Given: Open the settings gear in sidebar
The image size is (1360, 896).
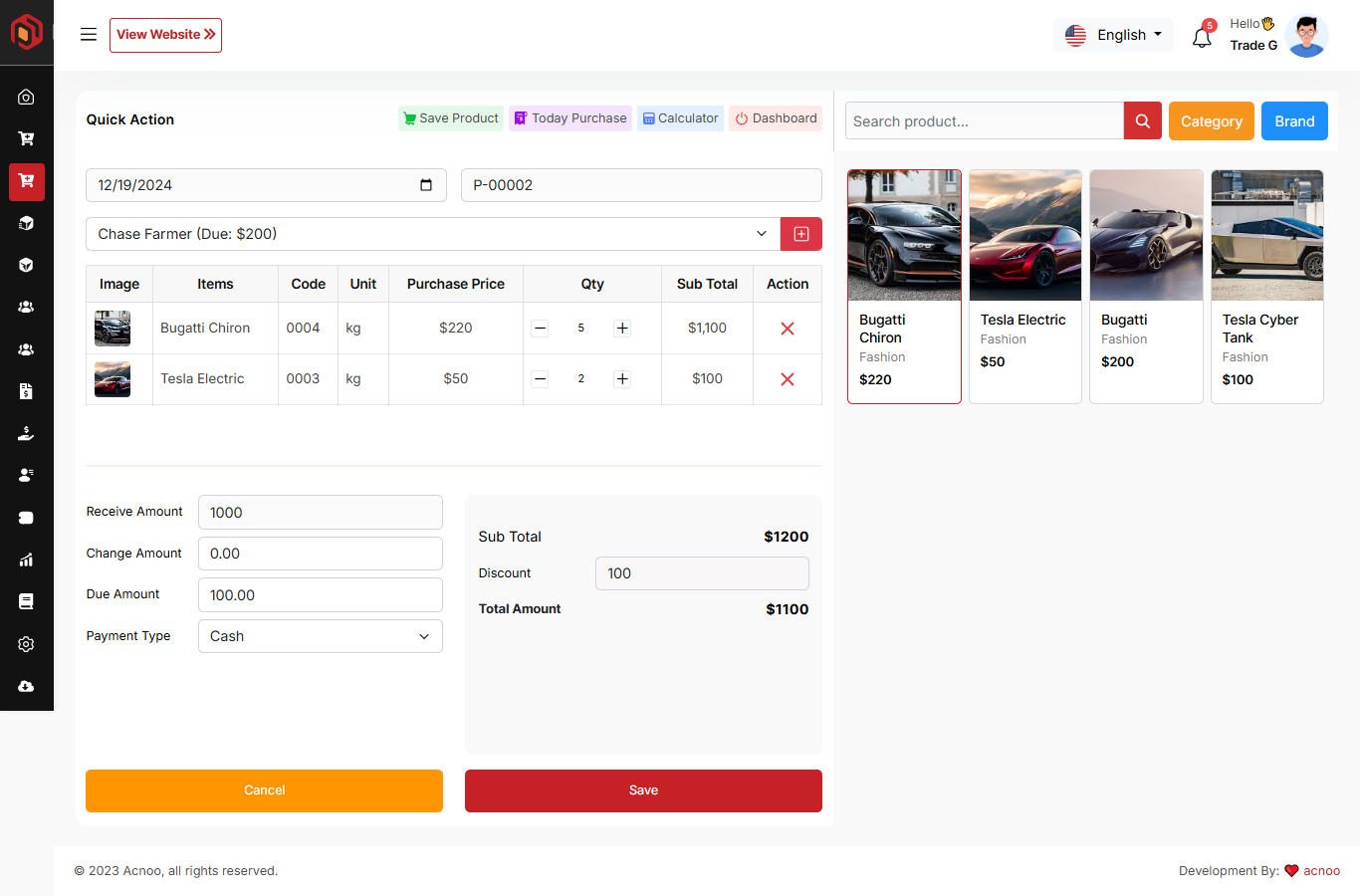Looking at the screenshot, I should pyautogui.click(x=26, y=644).
